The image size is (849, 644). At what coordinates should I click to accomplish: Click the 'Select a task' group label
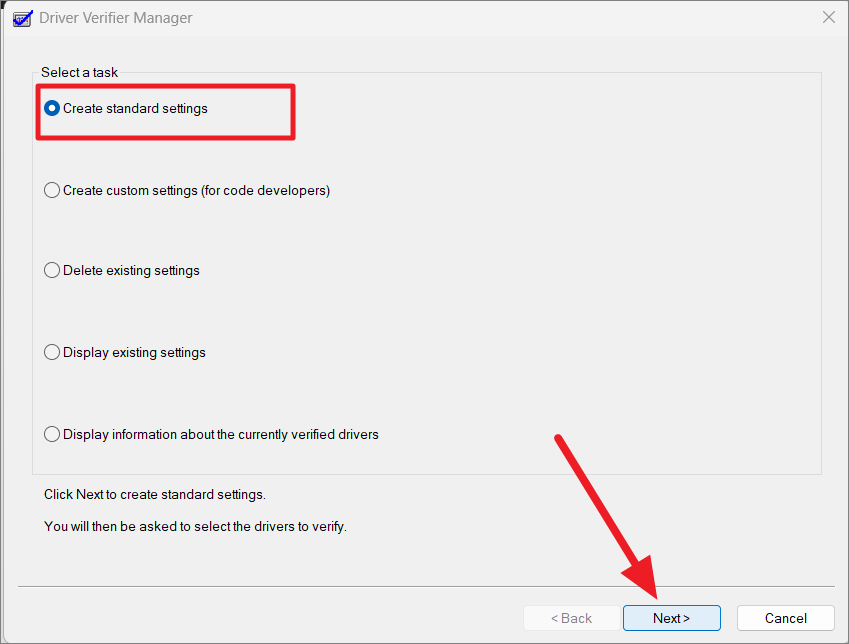tap(80, 73)
